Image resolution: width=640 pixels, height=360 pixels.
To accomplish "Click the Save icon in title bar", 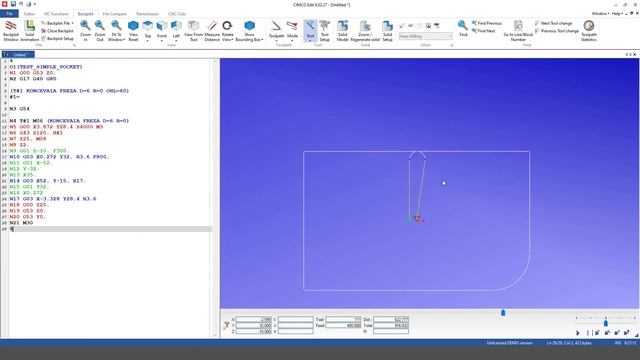I will point(13,4).
